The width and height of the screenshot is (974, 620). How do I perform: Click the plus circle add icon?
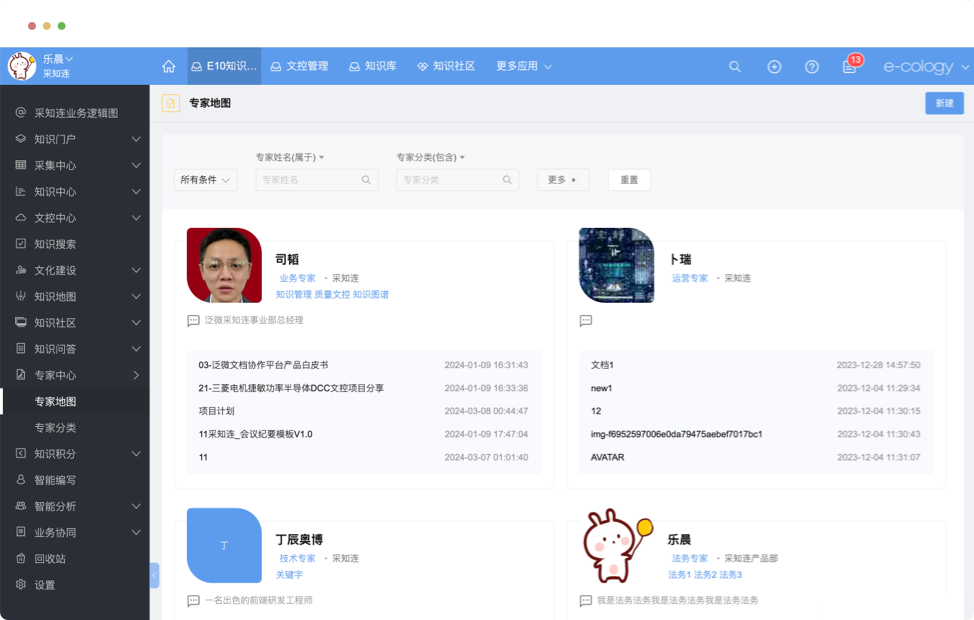click(774, 66)
